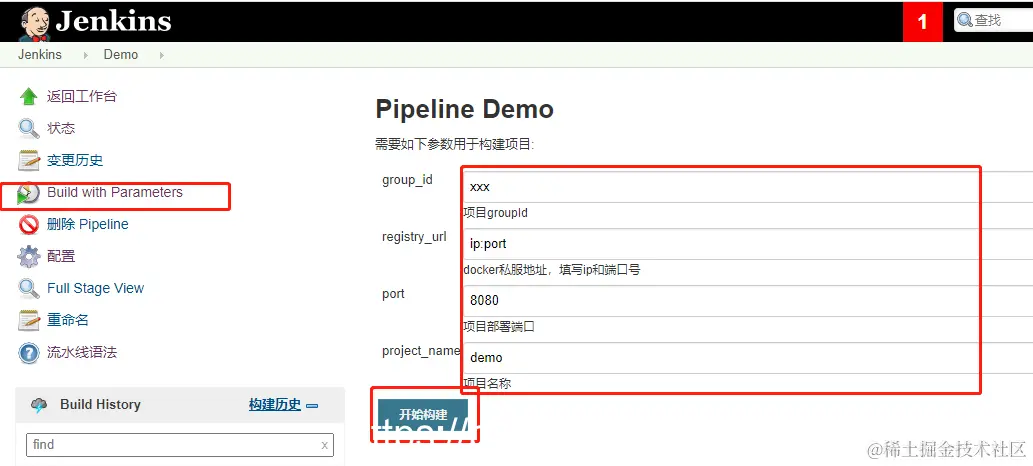The width and height of the screenshot is (1033, 466).
Task: Click the 需要如下参数用于构建项目 text
Action: [455, 145]
